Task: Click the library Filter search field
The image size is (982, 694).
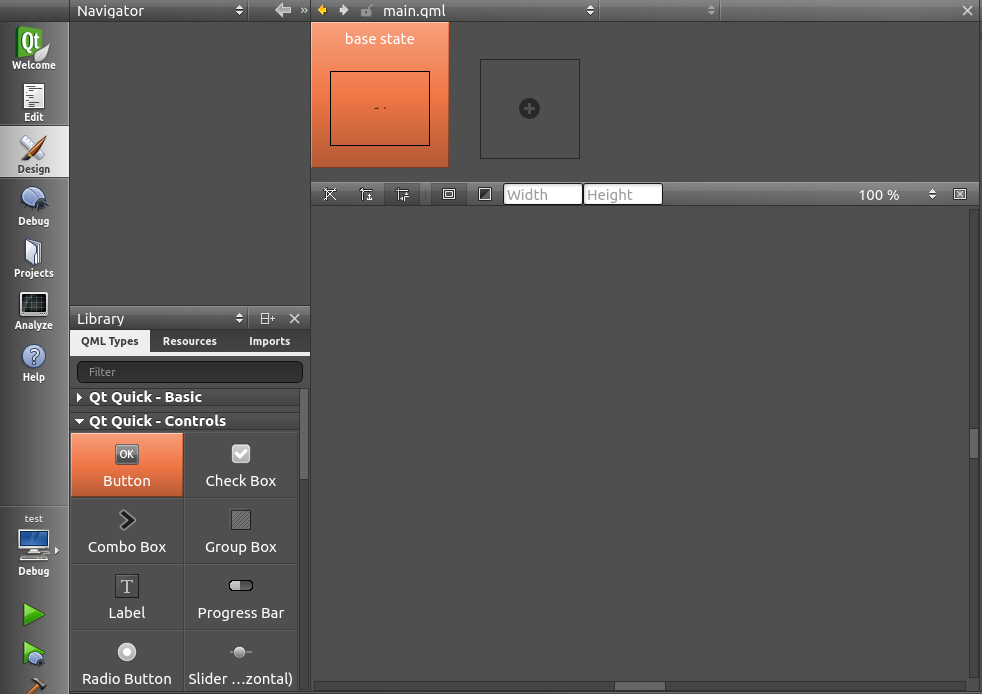Action: coord(189,372)
